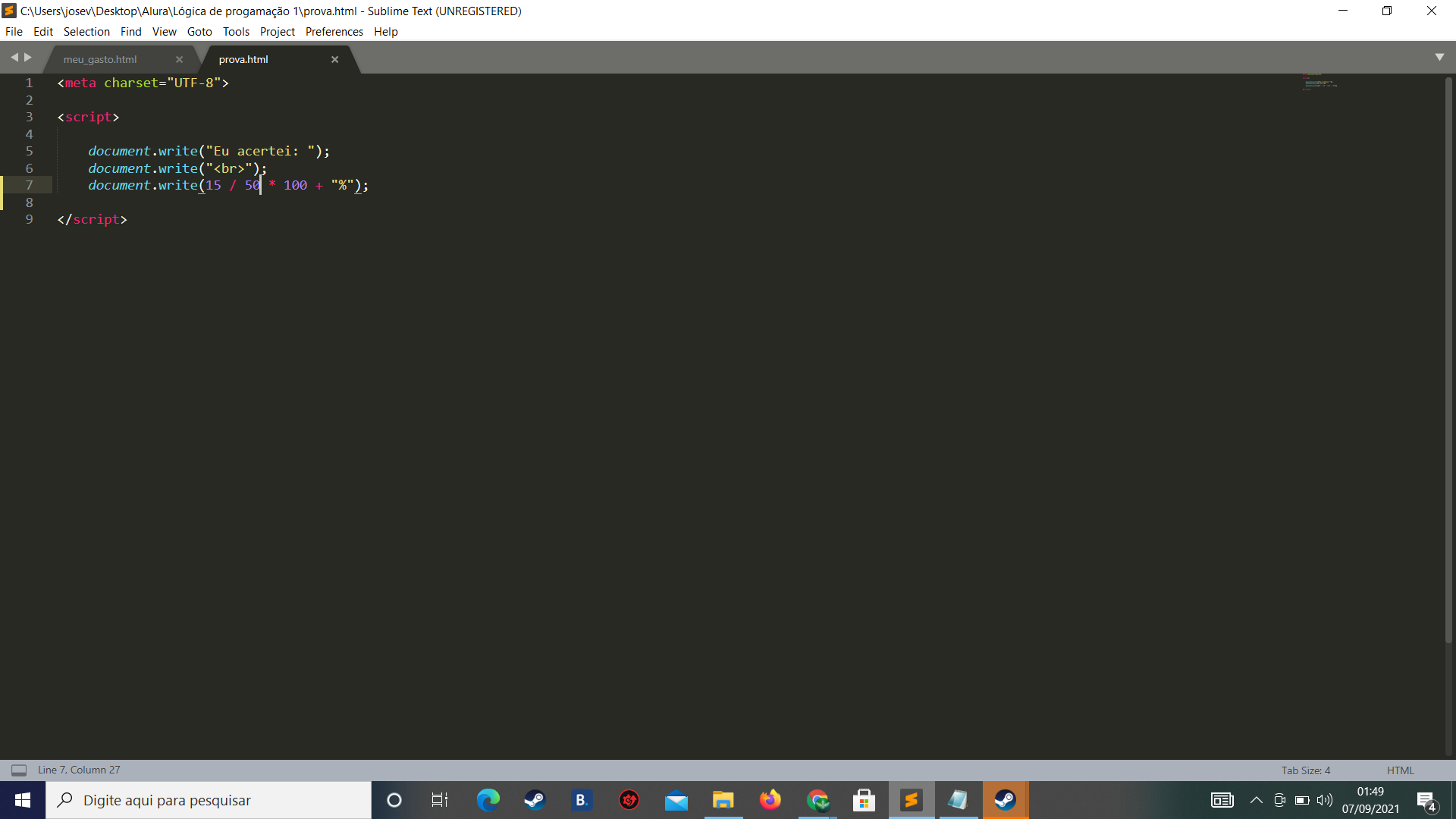Open the Tools menu
Viewport: 1456px width, 819px height.
coord(236,32)
